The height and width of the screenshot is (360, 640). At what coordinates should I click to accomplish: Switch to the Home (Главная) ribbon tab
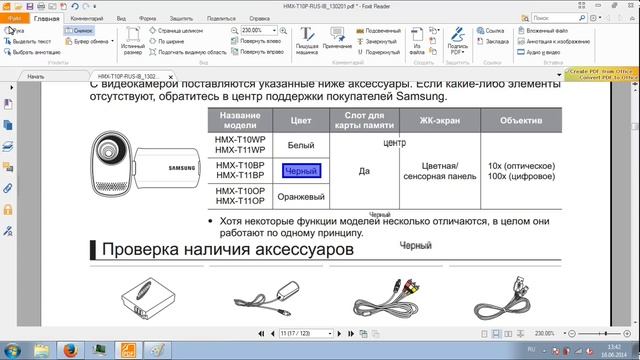pos(47,18)
